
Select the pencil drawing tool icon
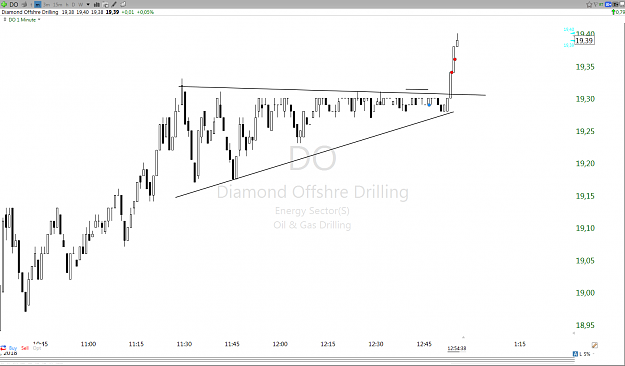(114, 4)
